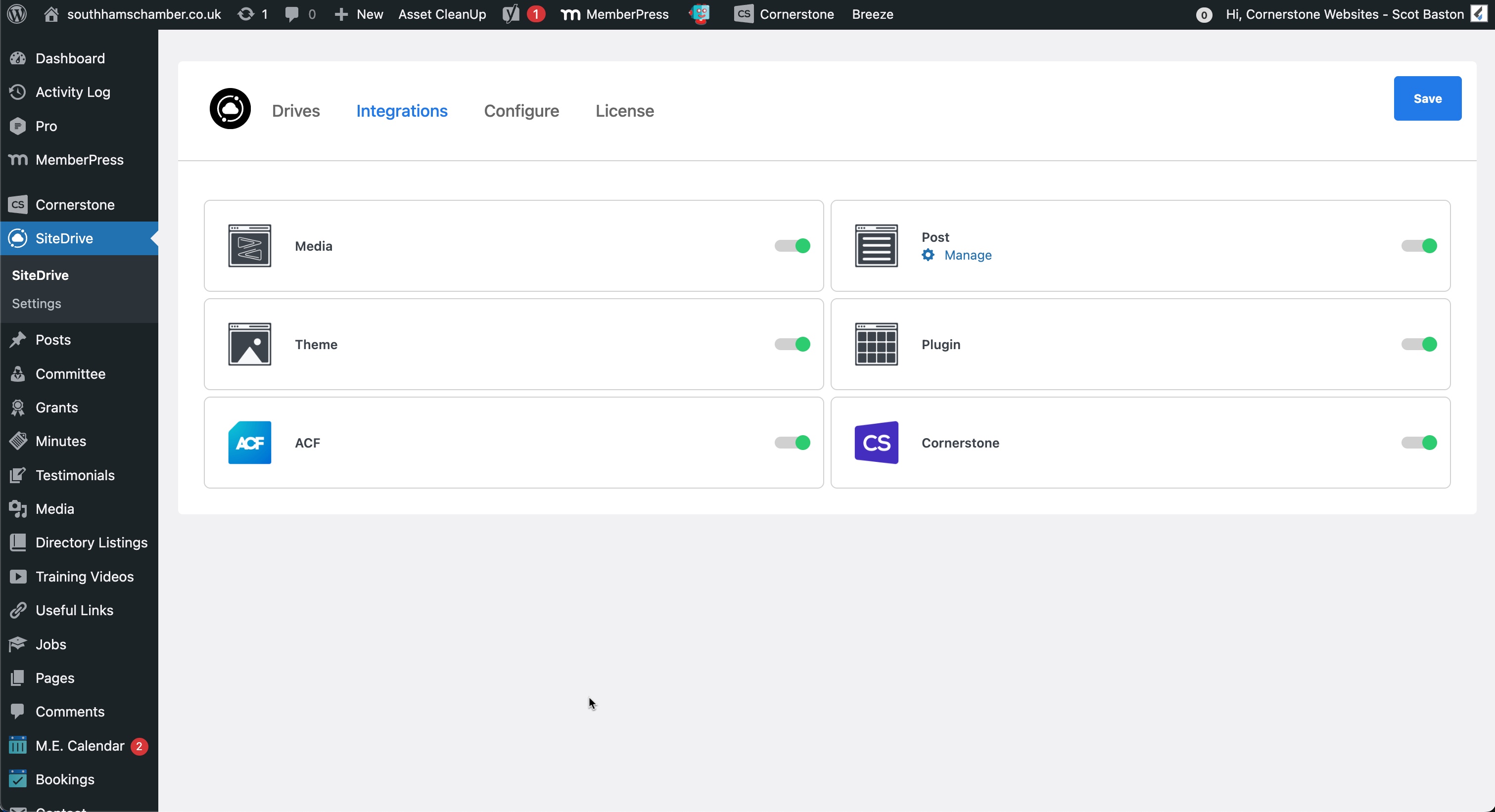The height and width of the screenshot is (812, 1495).
Task: Open the user account menu greeting
Action: 1344,14
